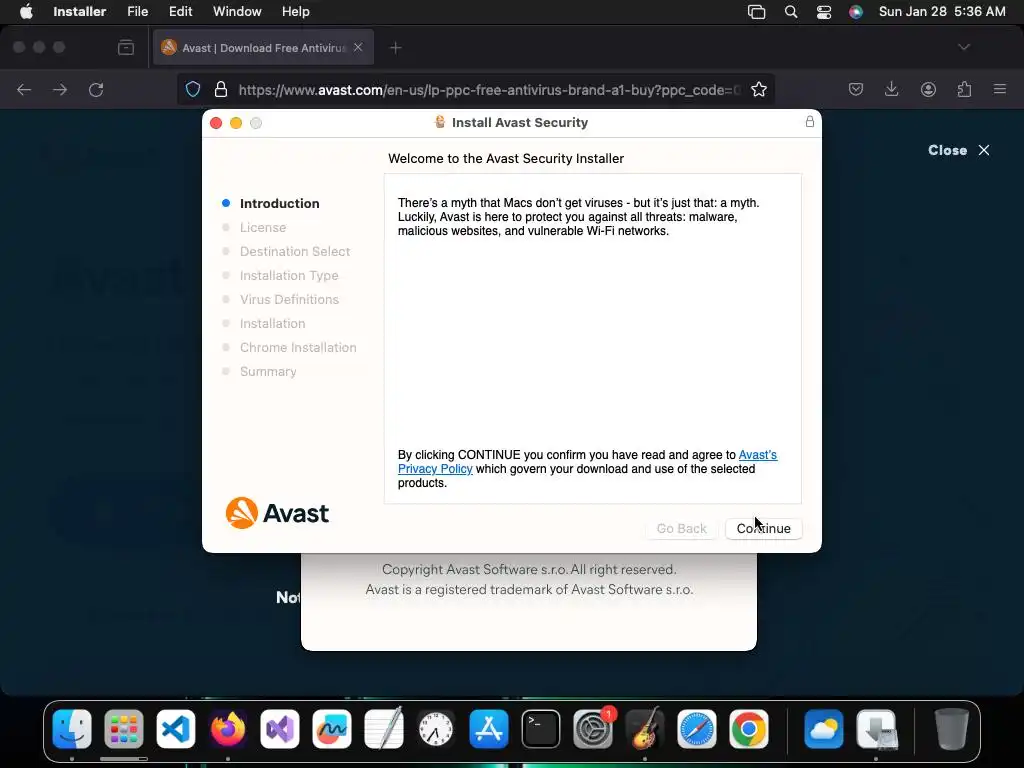Screen dimensions: 1024x768
Task: Open the Firefox Downloads panel
Action: 891,89
